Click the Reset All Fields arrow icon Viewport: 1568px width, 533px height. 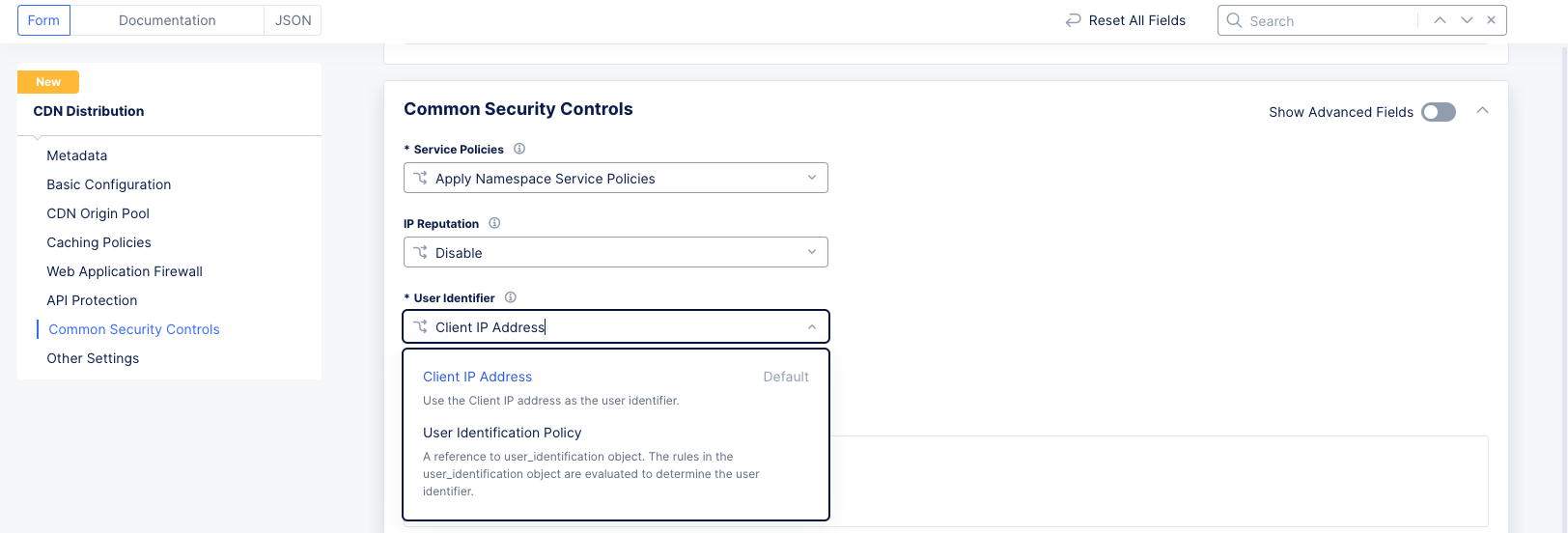[1073, 20]
